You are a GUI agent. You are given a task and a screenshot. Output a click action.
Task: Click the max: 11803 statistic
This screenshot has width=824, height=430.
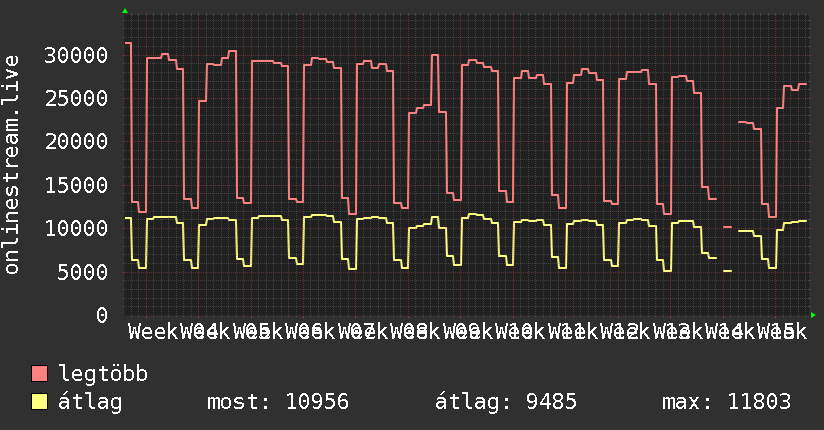point(727,402)
